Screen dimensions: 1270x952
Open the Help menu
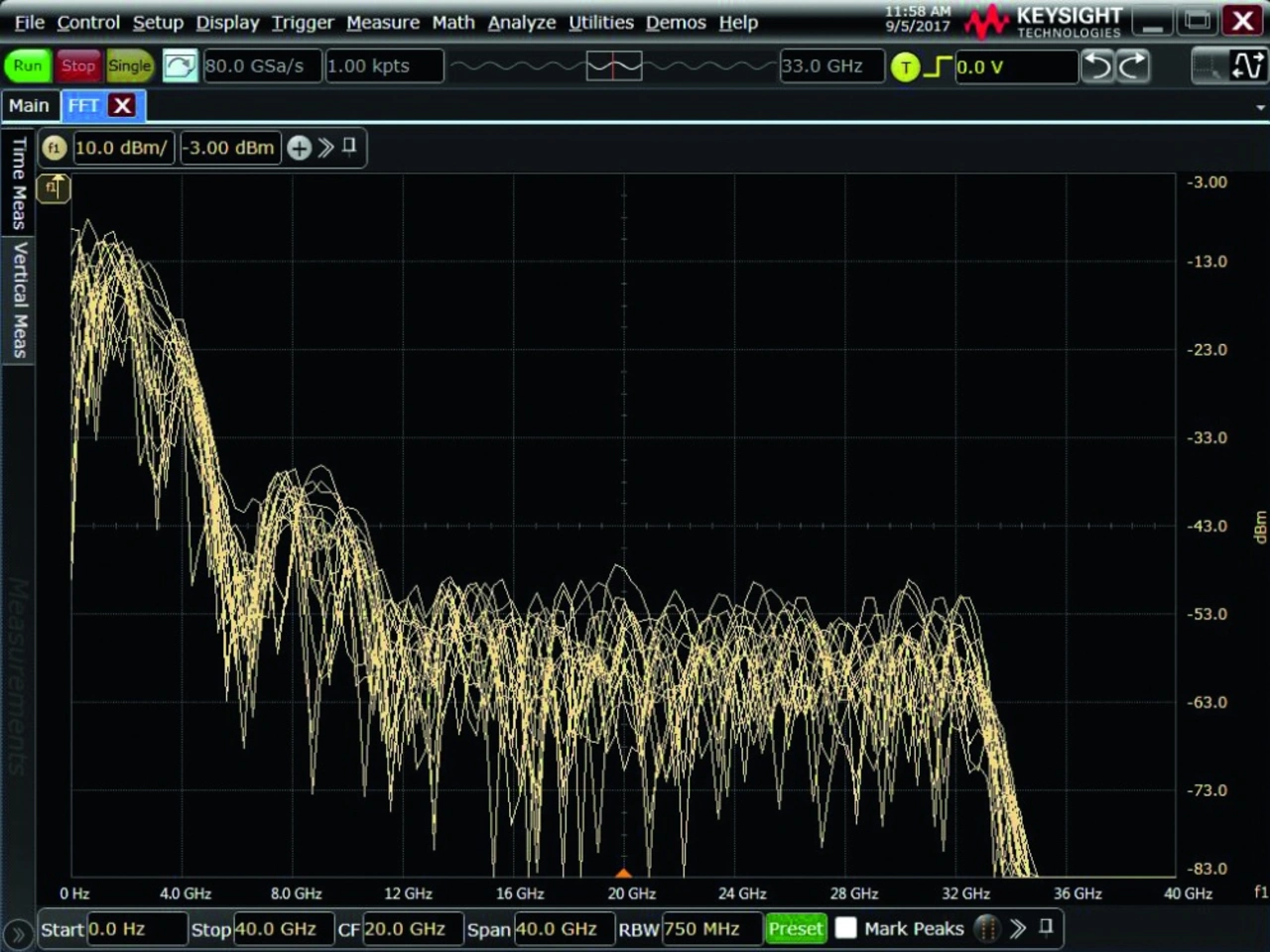738,22
